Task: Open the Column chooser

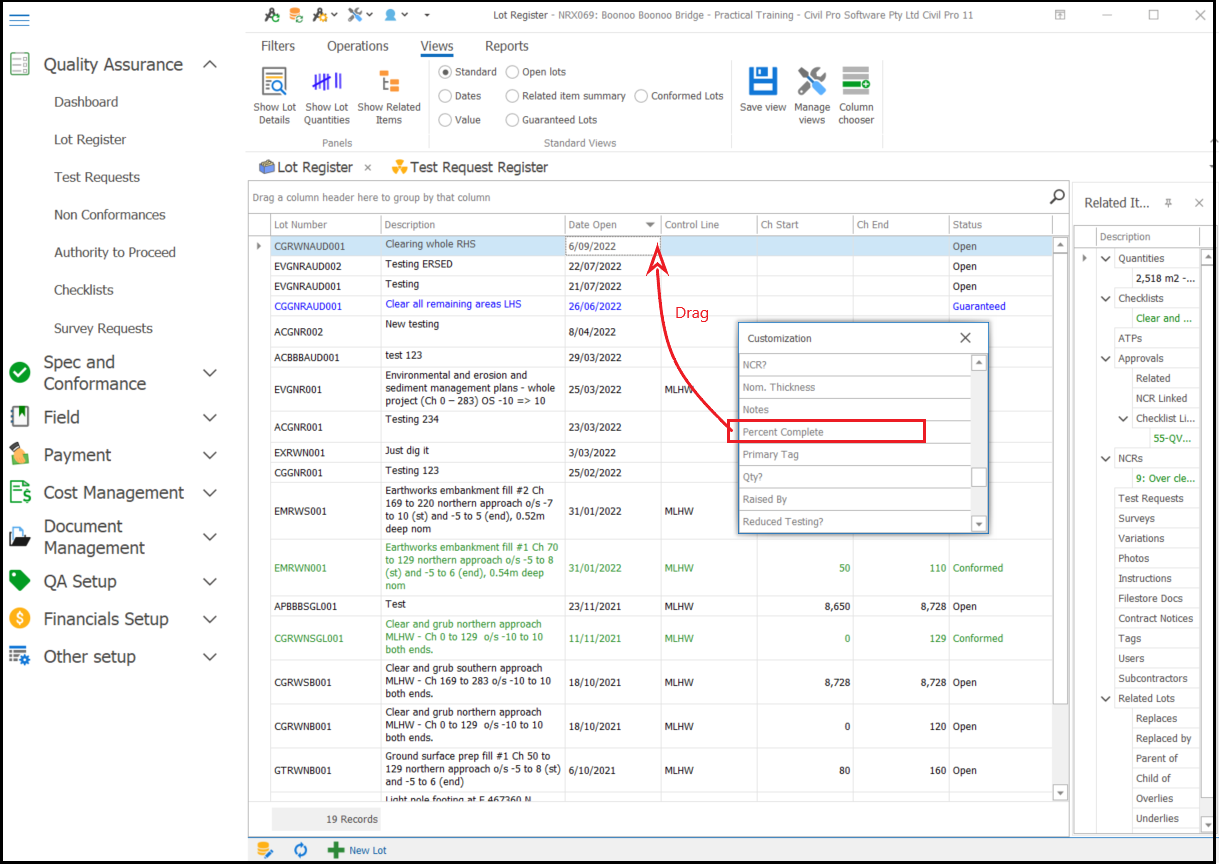Action: coord(856,82)
